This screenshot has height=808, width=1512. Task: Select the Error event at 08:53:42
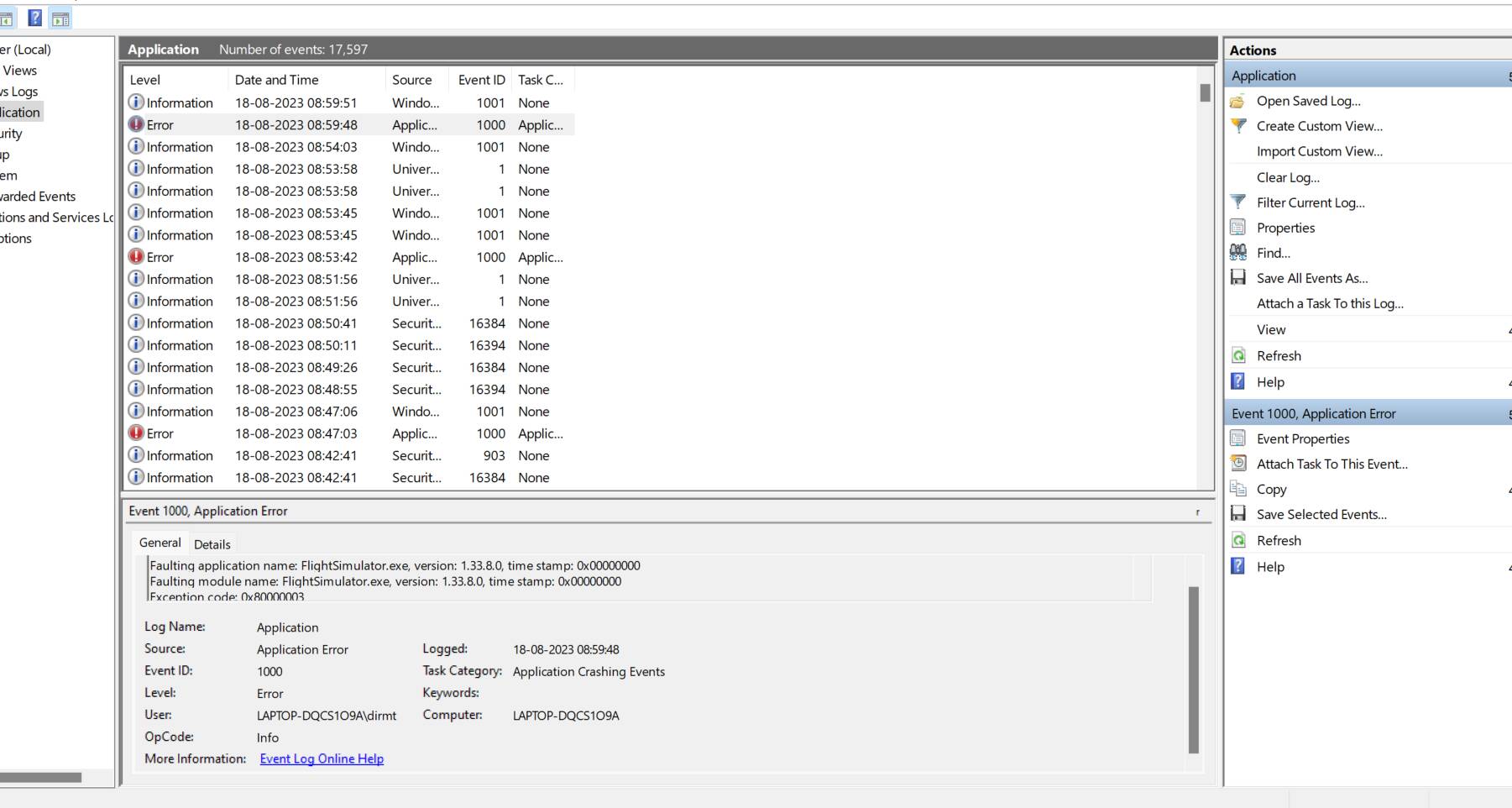click(296, 257)
